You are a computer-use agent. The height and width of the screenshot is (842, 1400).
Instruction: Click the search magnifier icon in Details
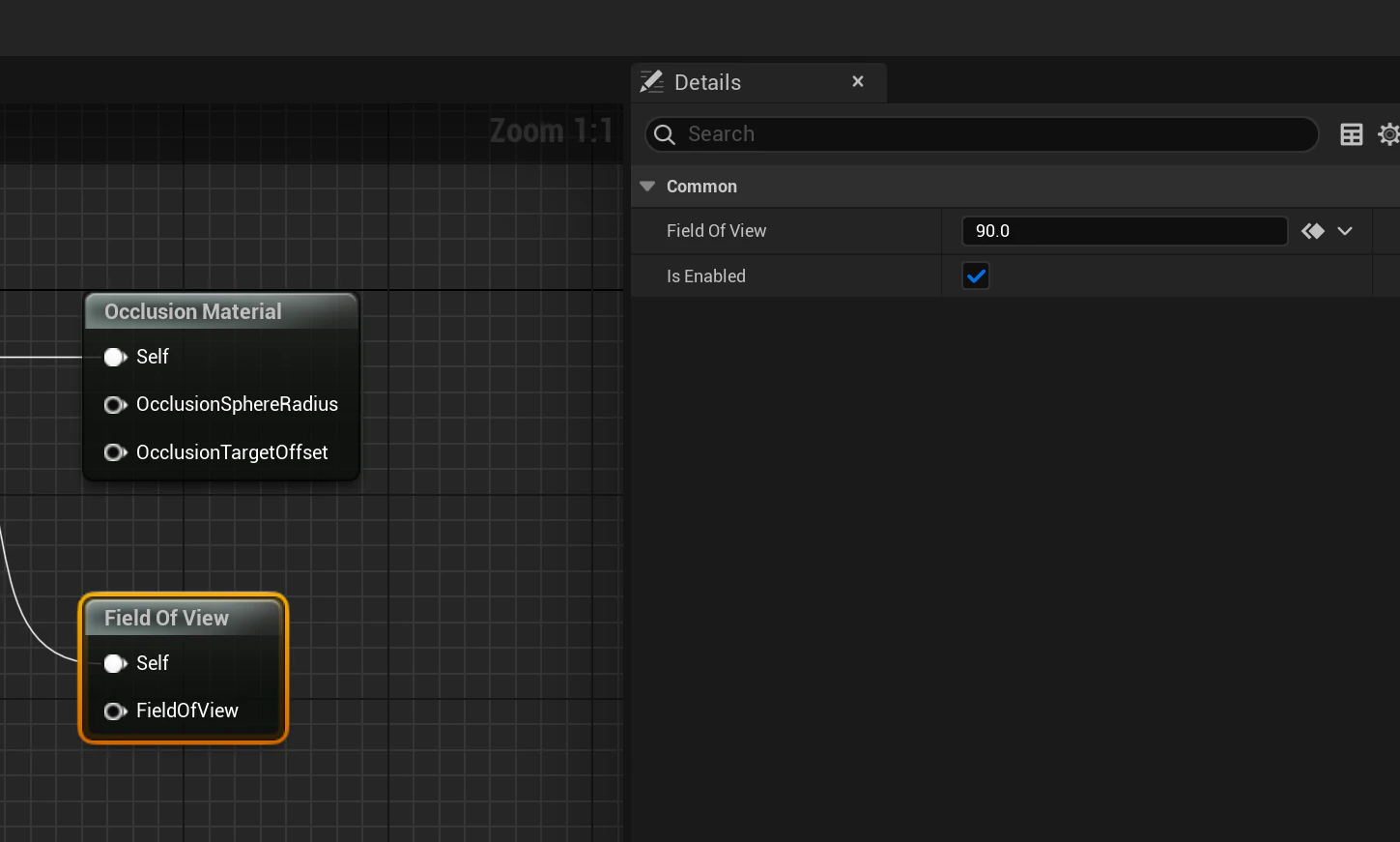point(665,134)
